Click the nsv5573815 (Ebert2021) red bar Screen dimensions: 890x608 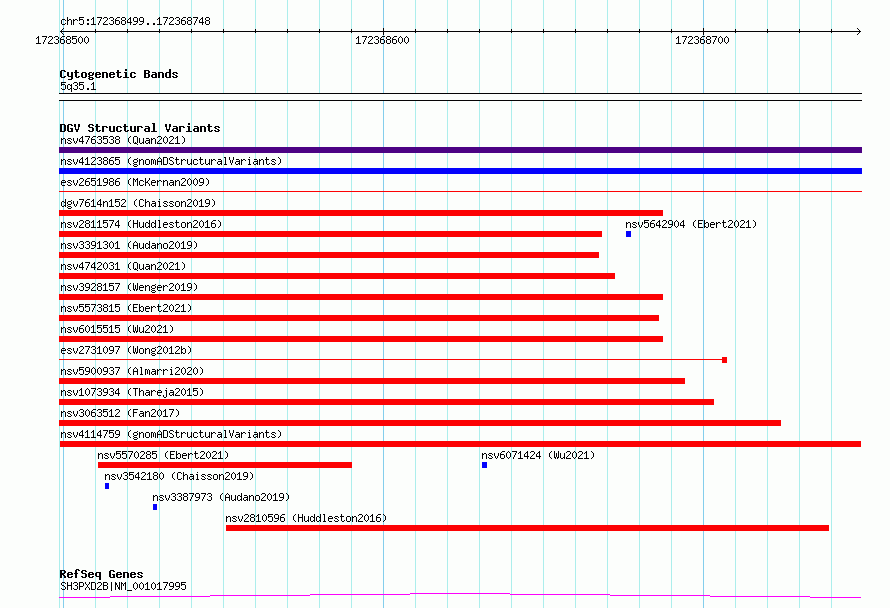359,318
